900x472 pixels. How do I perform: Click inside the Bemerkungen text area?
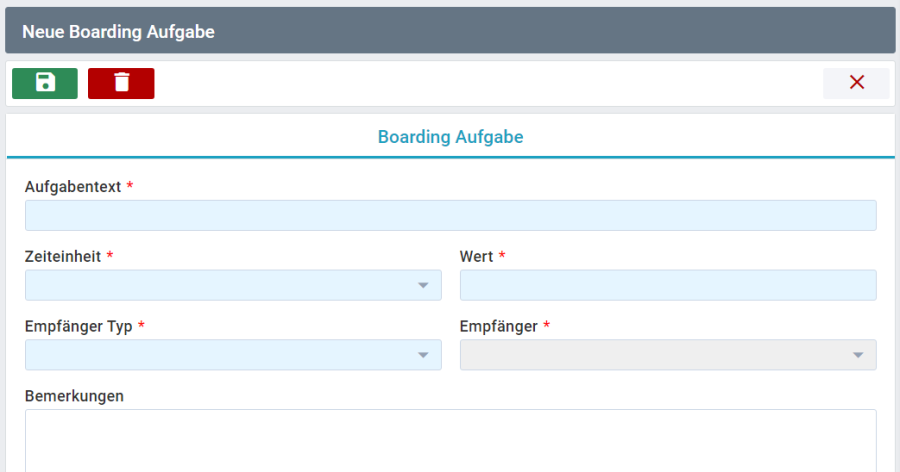click(450, 440)
